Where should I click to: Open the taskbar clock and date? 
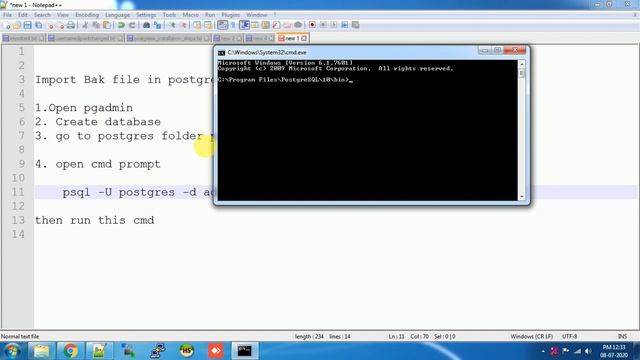point(613,351)
